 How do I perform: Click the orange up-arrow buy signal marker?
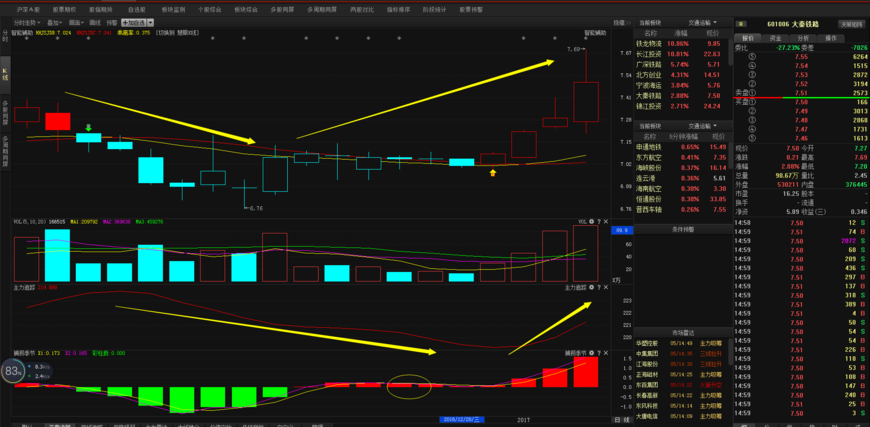[493, 173]
